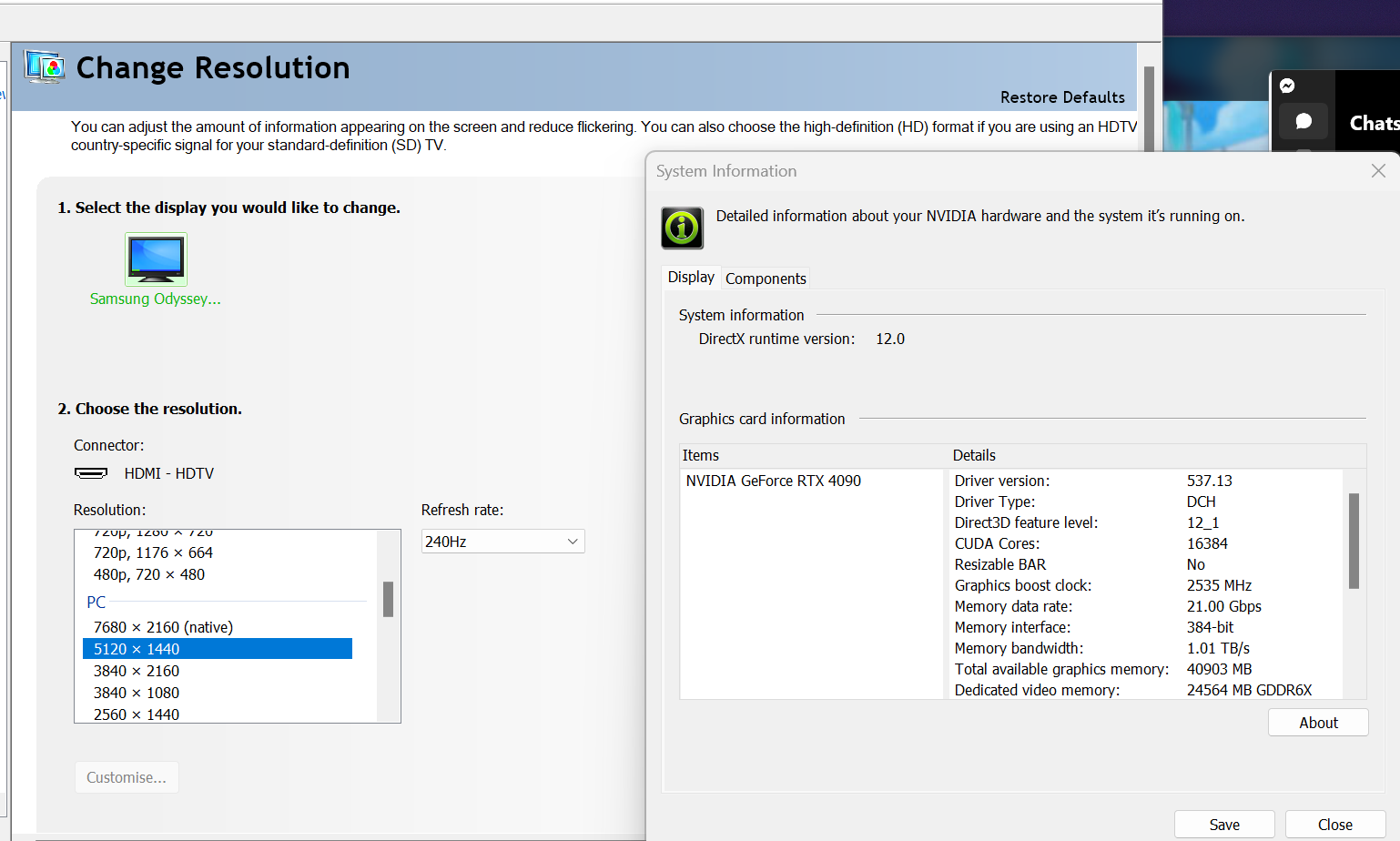Click the System Information green info icon
Screen dimensions: 1400x841
click(x=682, y=228)
